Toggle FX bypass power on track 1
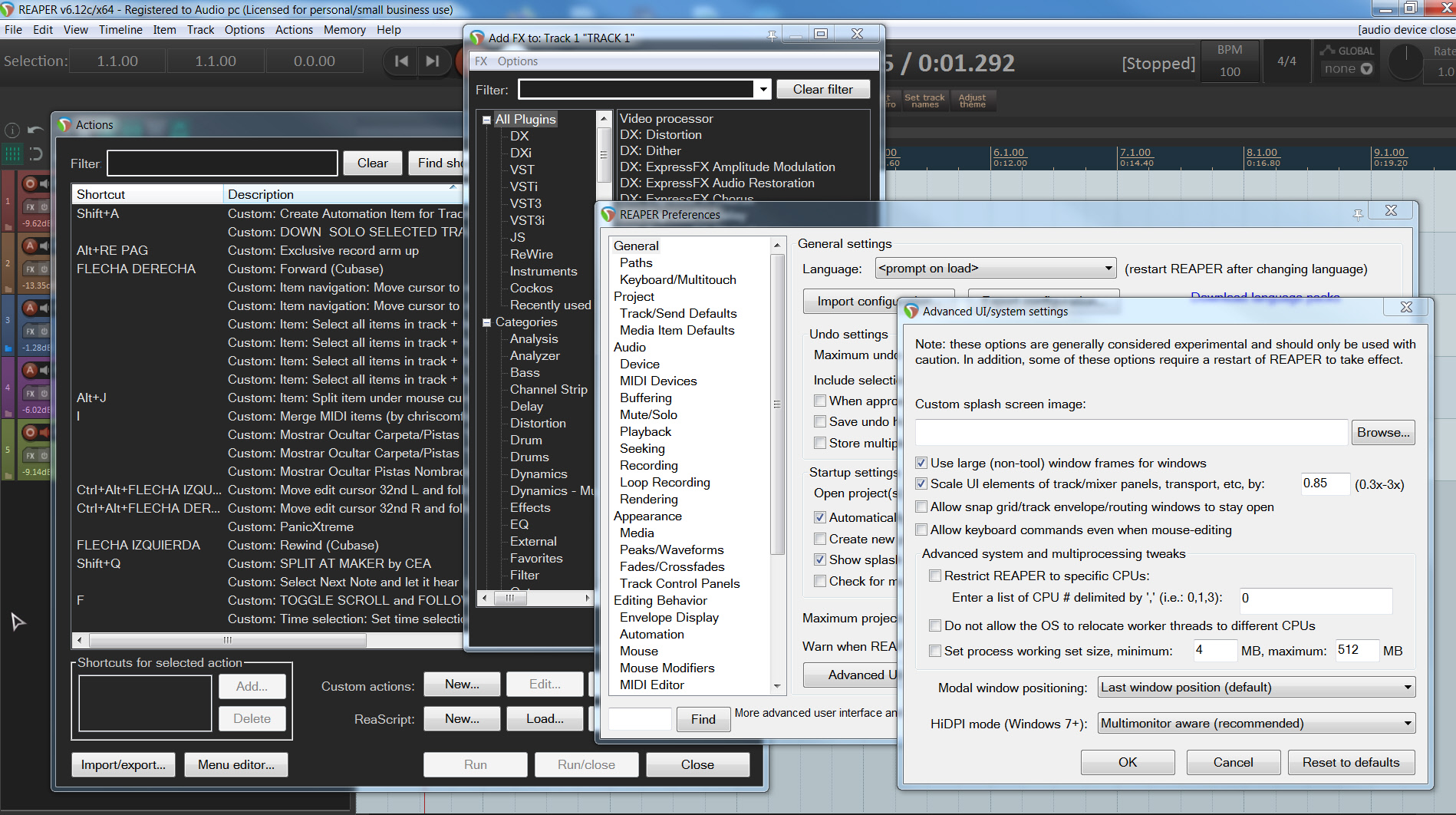 pyautogui.click(x=44, y=207)
